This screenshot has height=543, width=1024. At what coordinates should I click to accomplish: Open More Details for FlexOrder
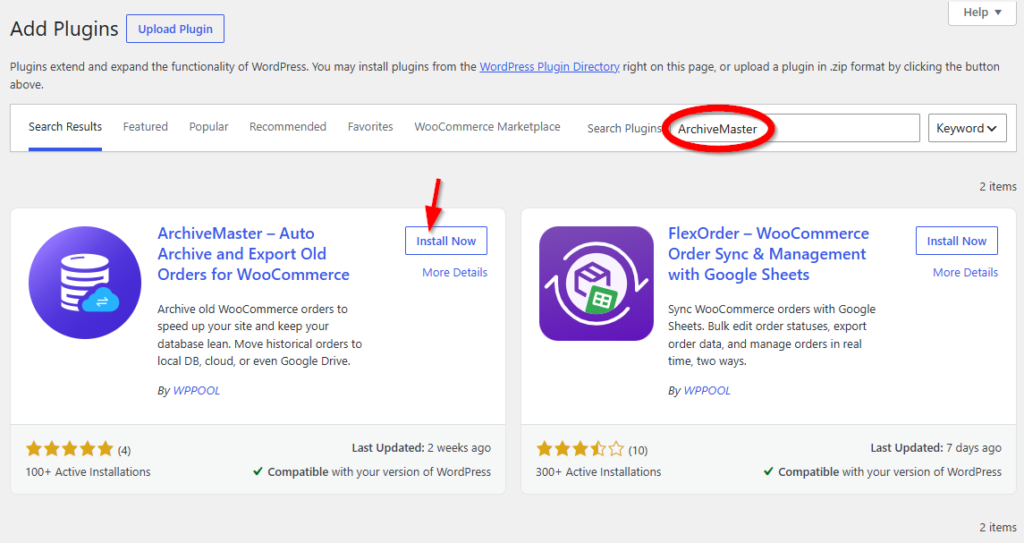click(965, 272)
